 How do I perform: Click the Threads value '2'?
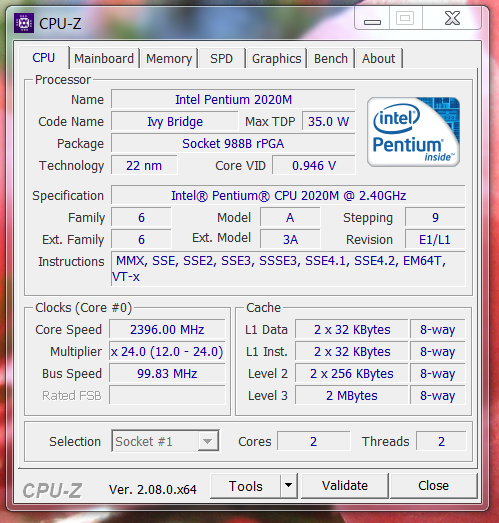click(x=441, y=441)
